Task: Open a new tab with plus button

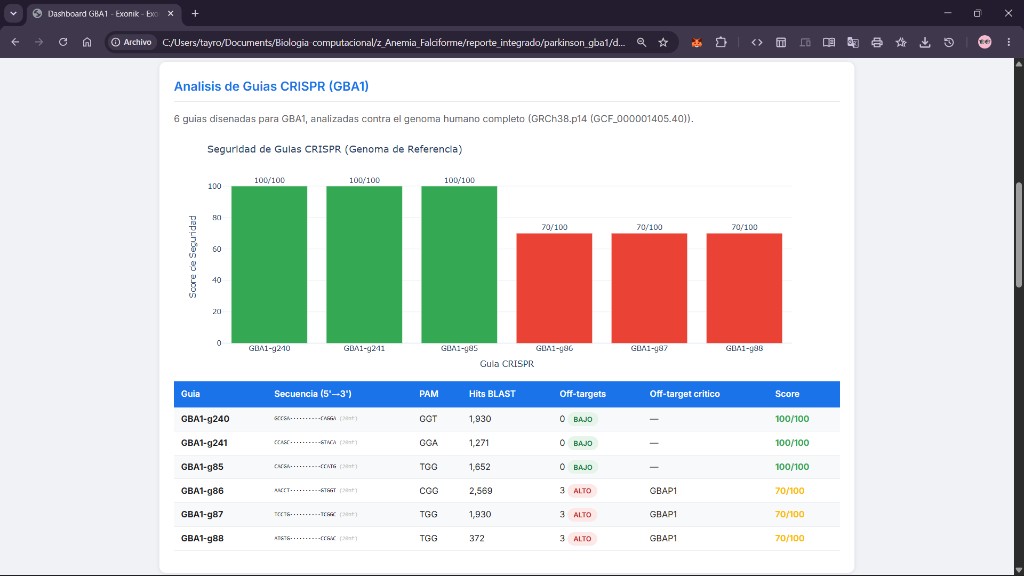Action: tap(195, 13)
